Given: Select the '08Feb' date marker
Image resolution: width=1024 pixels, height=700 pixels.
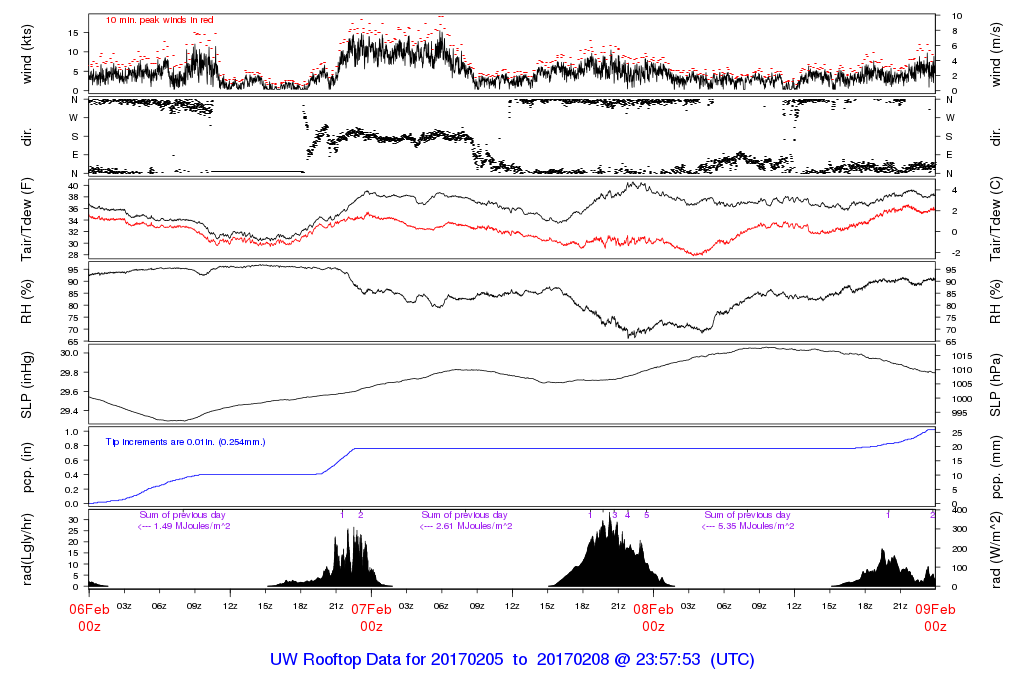Looking at the screenshot, I should click(x=653, y=610).
